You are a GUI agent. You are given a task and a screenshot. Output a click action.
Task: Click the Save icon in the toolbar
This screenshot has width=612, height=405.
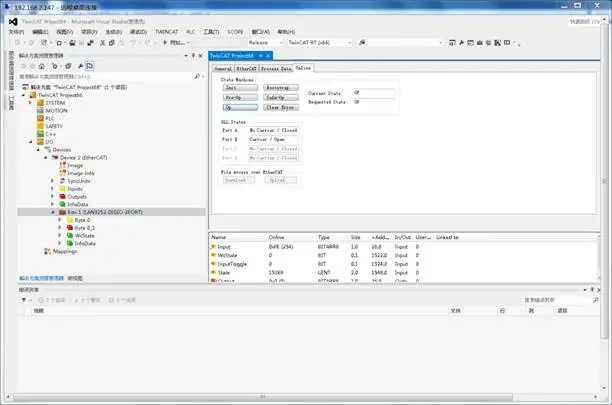(72, 43)
